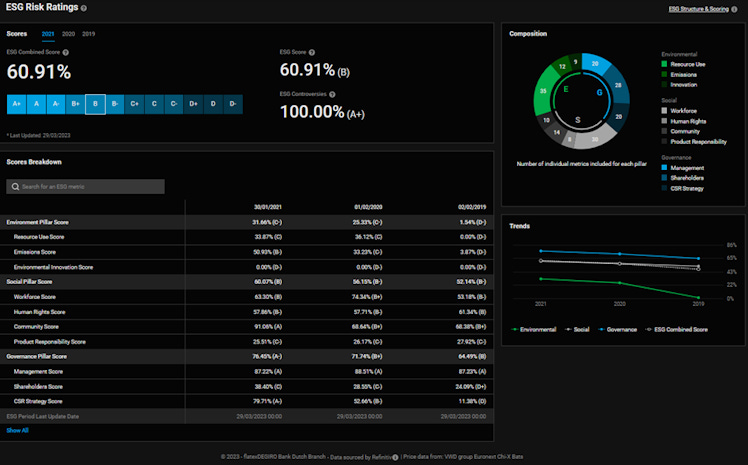Select the D- rating box
Screen dimensions: 748x465
click(x=233, y=104)
